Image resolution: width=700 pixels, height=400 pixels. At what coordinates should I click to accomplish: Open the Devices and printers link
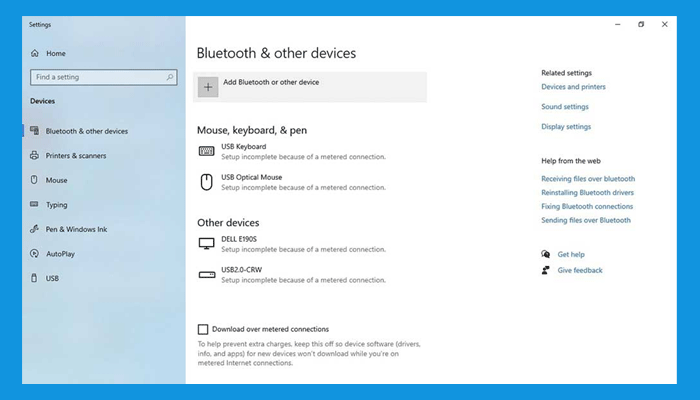pyautogui.click(x=573, y=87)
